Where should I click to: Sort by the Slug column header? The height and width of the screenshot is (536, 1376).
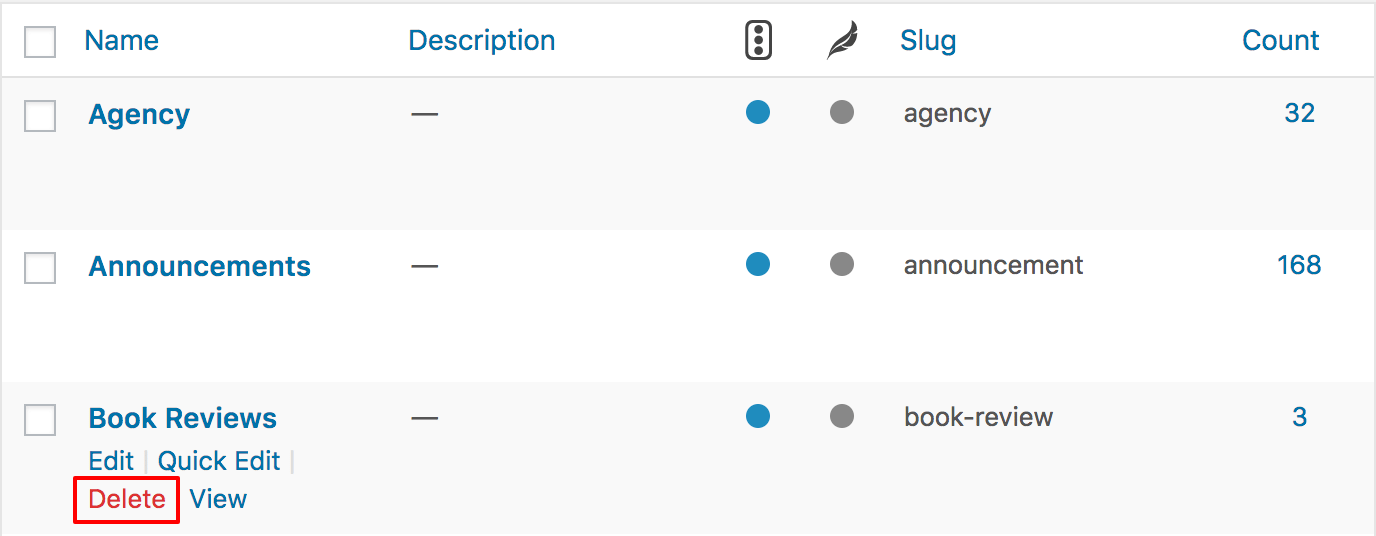(928, 41)
